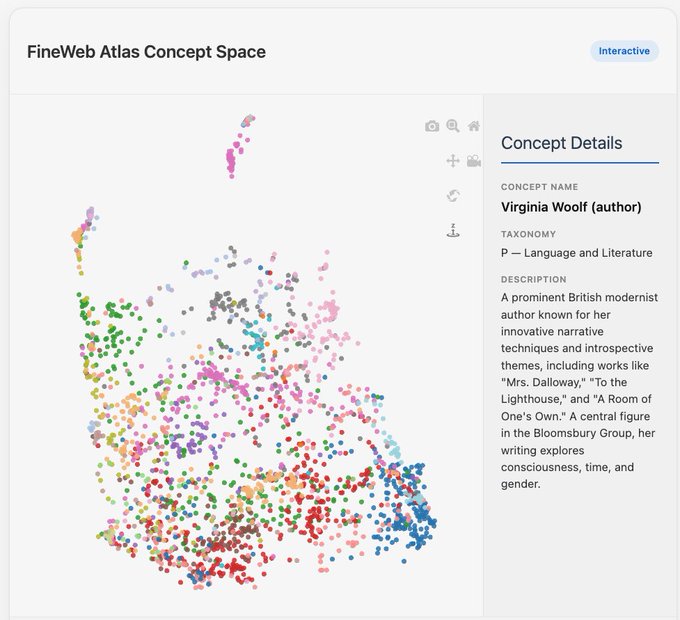This screenshot has height=620, width=680.
Task: Activate the Pan arrows tool
Action: click(x=453, y=161)
